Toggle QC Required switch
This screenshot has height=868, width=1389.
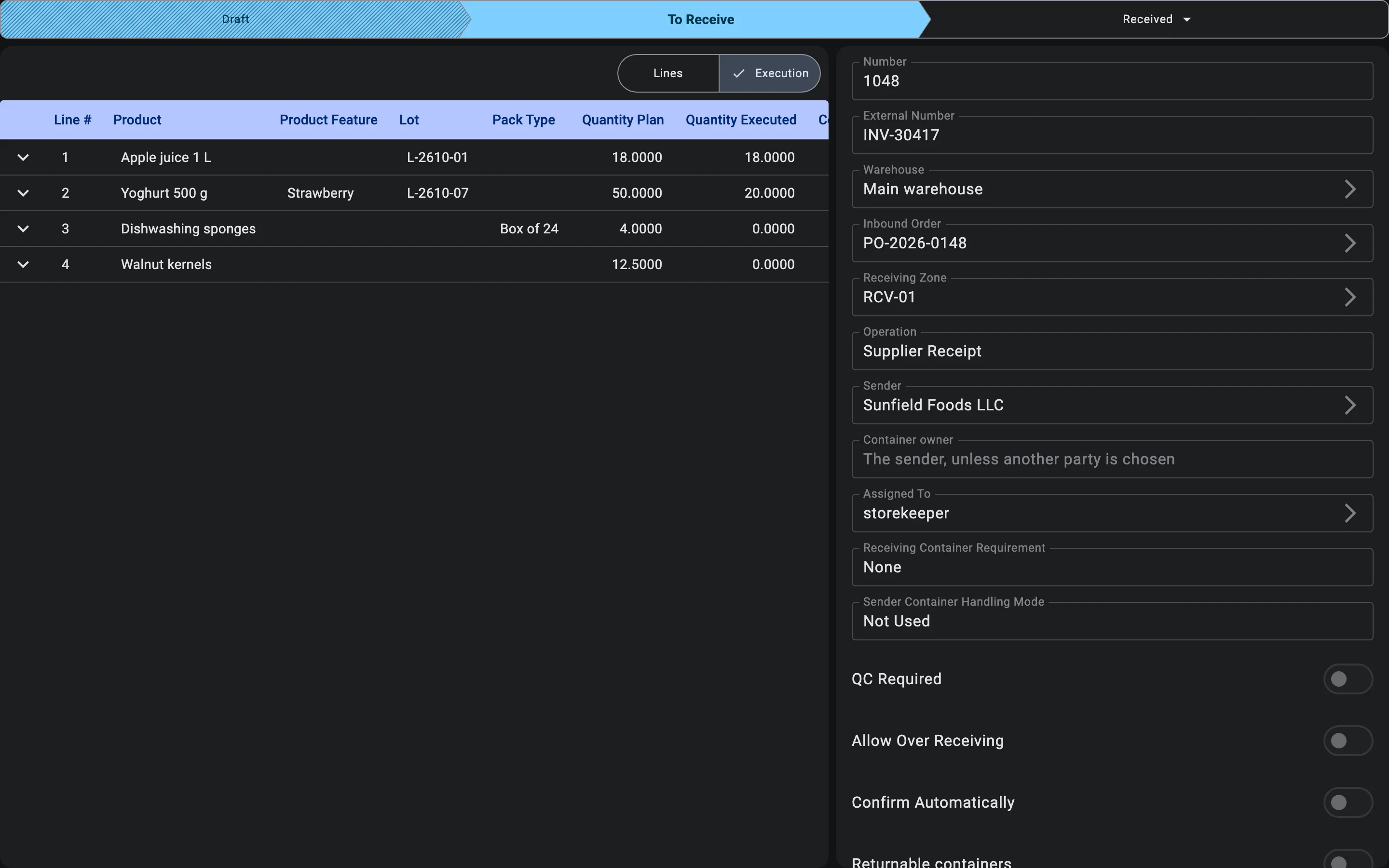click(x=1348, y=679)
